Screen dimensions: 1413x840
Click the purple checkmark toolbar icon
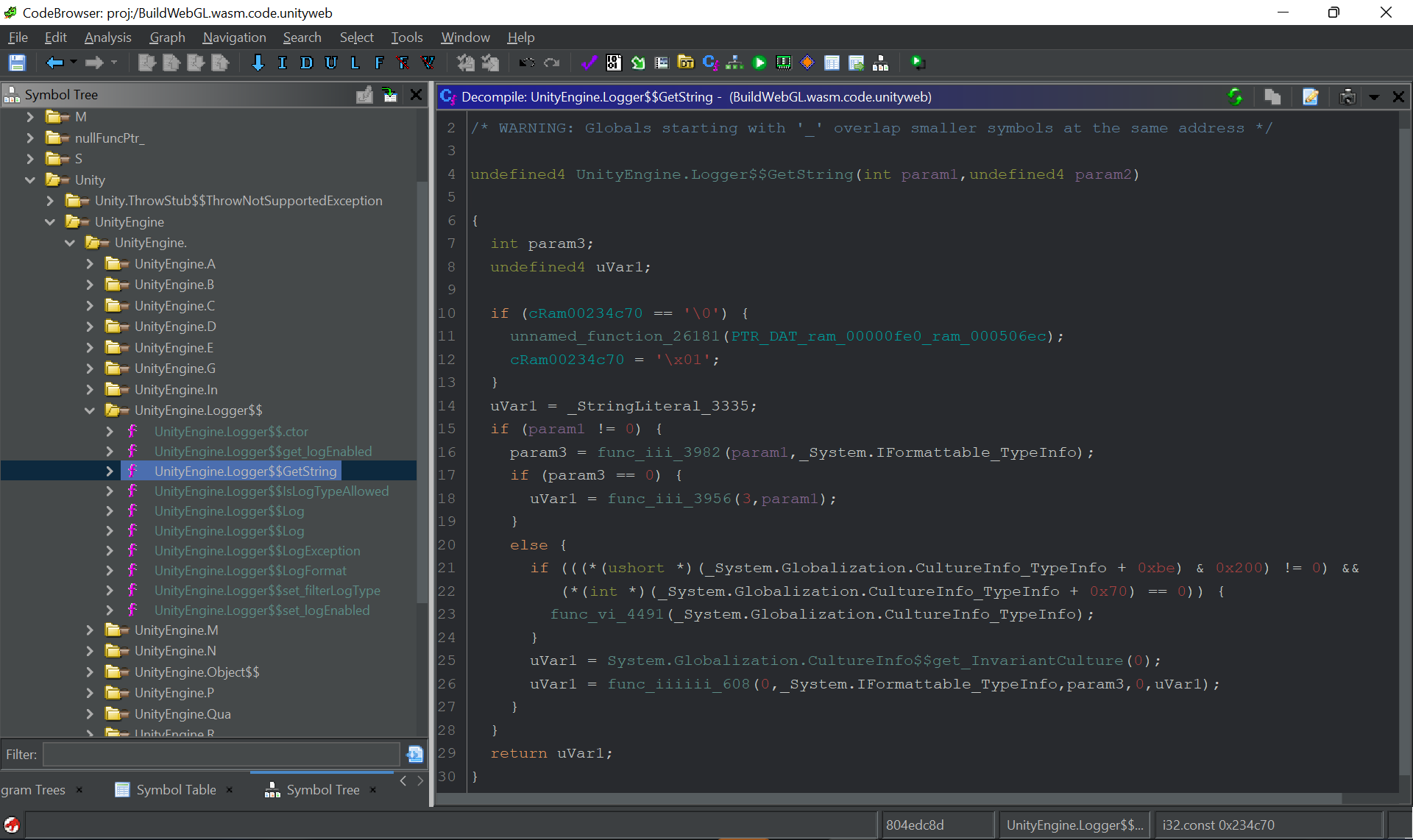click(x=589, y=63)
